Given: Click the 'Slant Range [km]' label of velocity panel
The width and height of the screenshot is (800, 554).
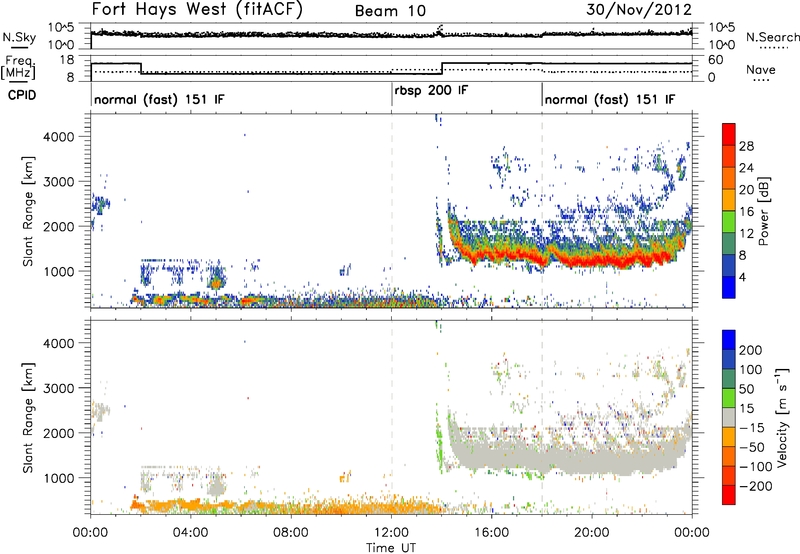Looking at the screenshot, I should pyautogui.click(x=28, y=418).
